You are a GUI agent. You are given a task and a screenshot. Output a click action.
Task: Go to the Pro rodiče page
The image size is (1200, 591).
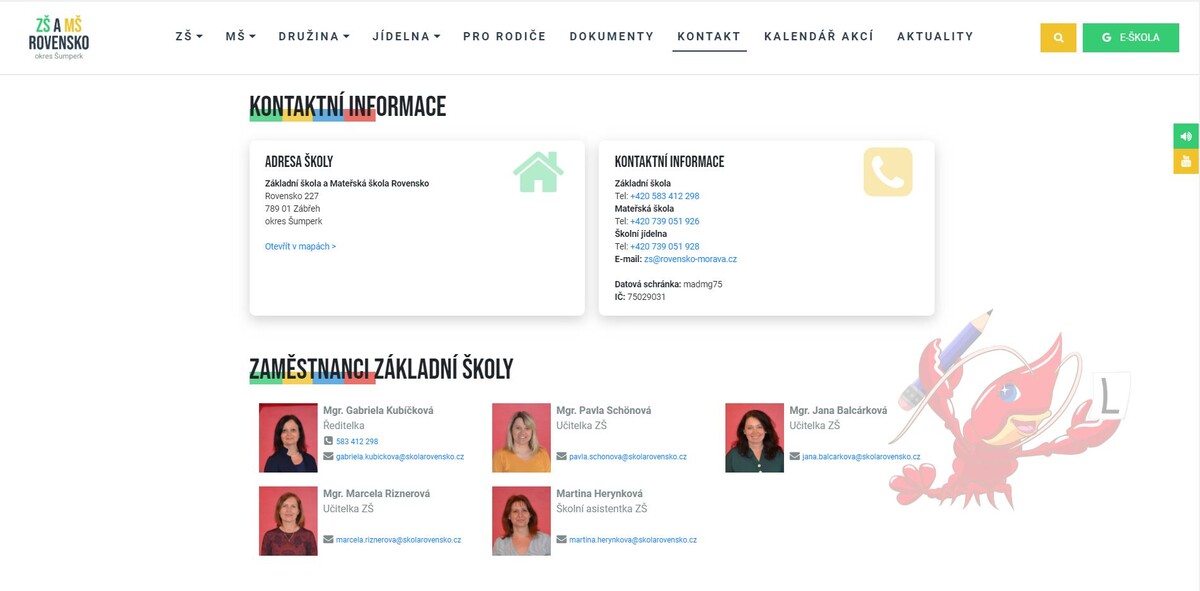504,37
